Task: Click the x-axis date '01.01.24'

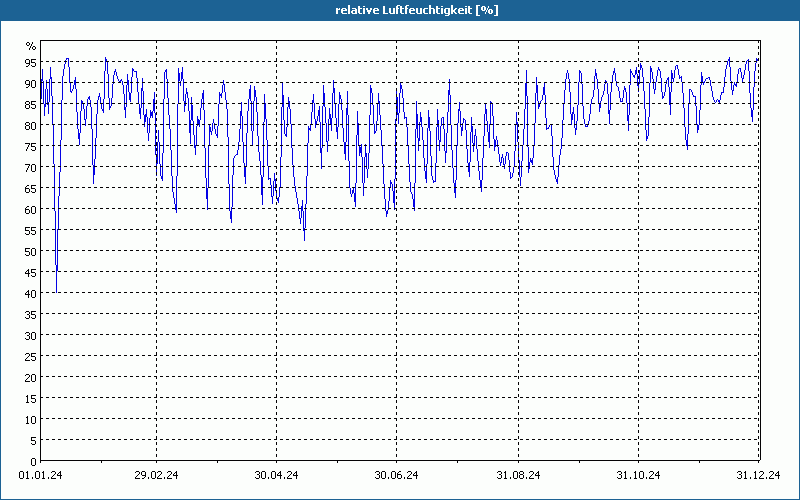Action: 40,475
